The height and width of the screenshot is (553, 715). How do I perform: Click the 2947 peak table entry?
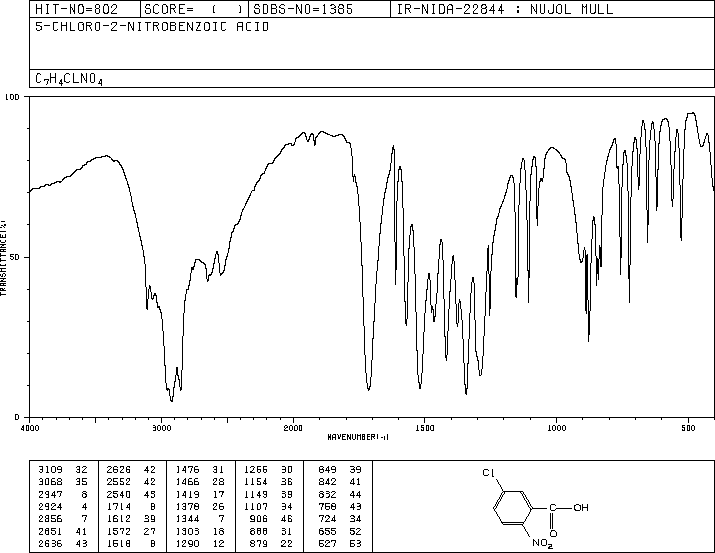pyautogui.click(x=50, y=494)
